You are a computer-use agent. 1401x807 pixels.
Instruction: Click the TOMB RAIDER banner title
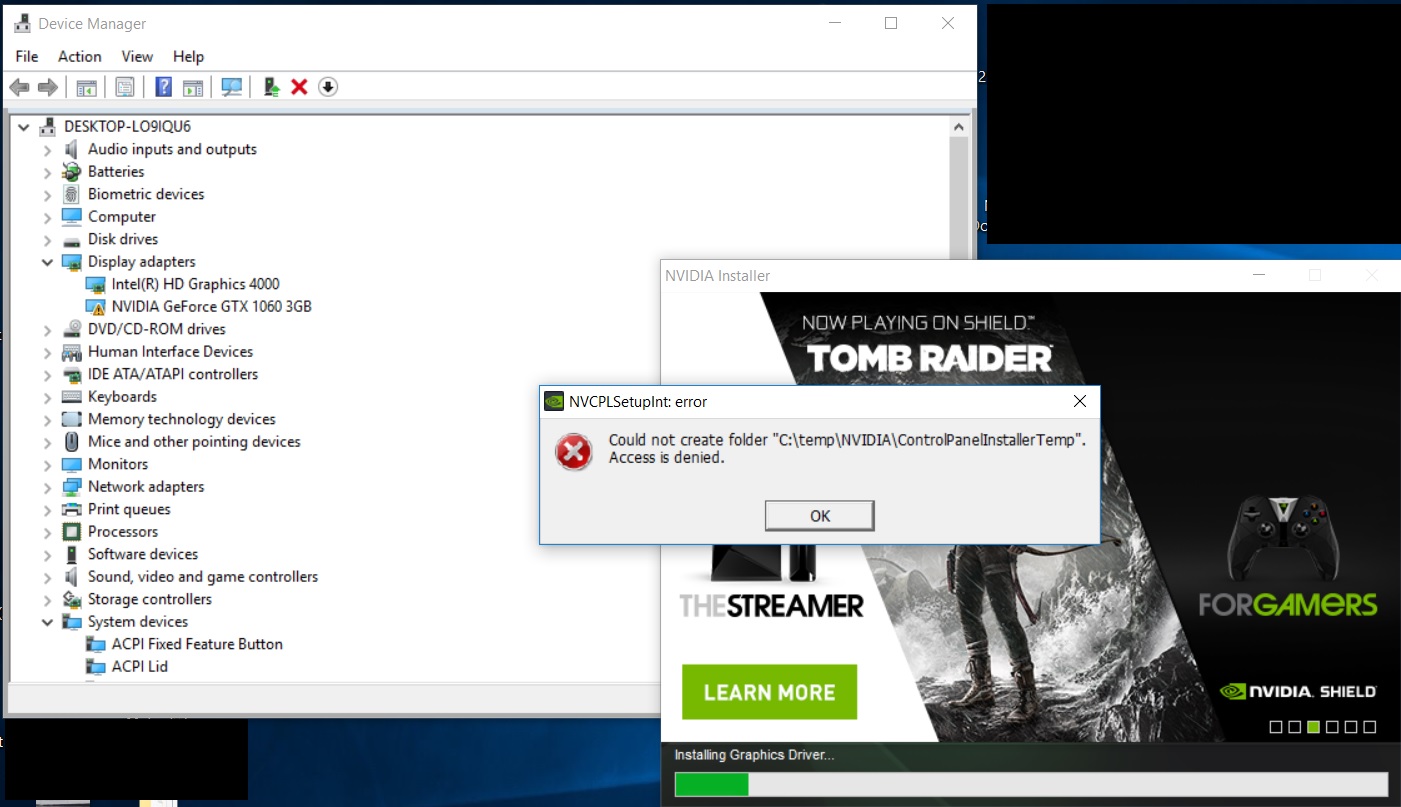929,358
